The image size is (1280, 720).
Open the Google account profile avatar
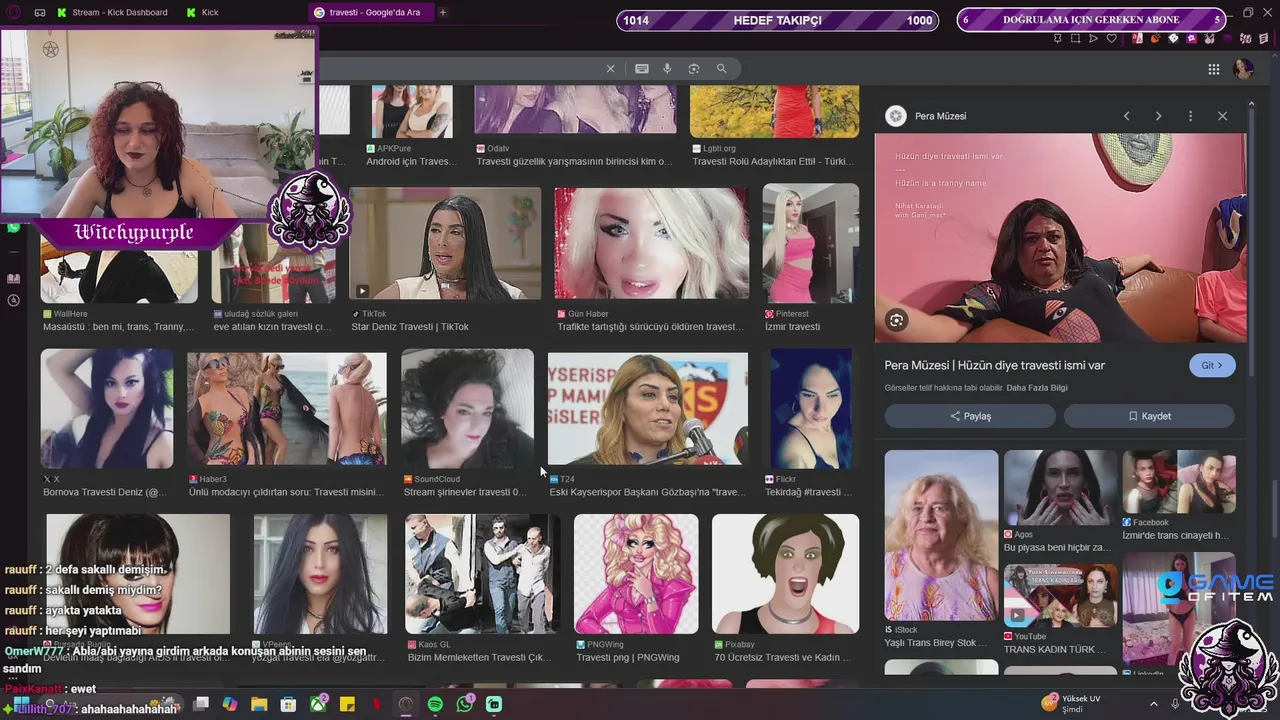1243,69
